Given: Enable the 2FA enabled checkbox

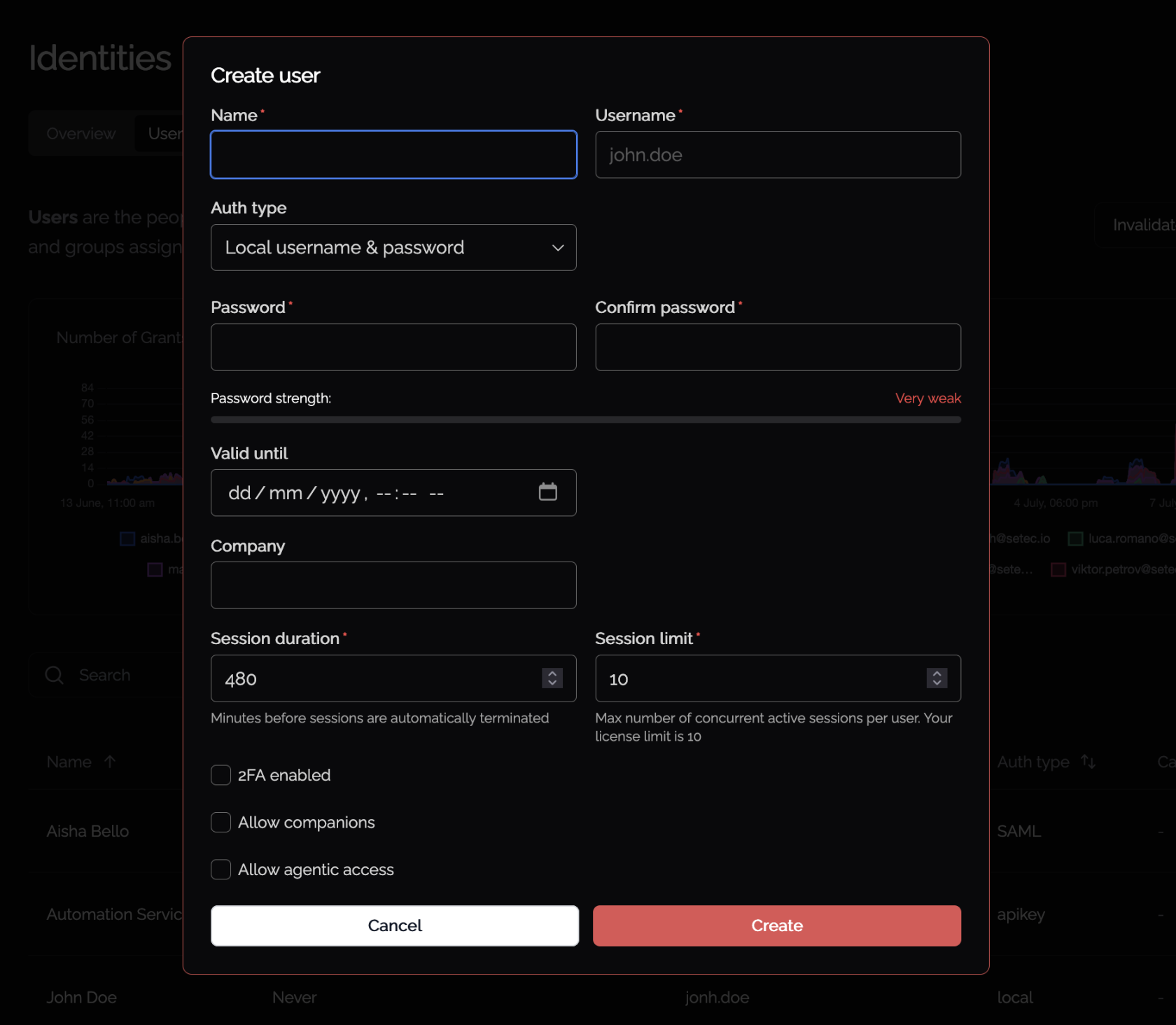Looking at the screenshot, I should coord(221,775).
